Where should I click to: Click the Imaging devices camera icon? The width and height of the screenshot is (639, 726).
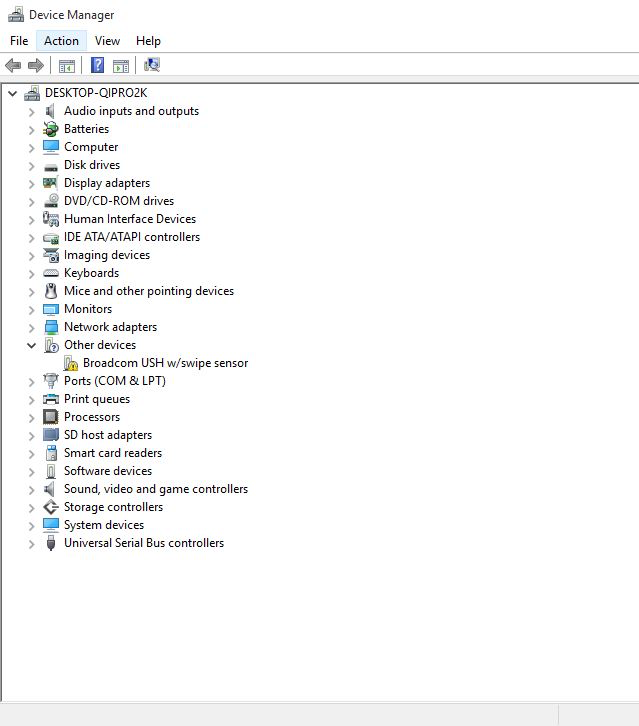tap(51, 255)
